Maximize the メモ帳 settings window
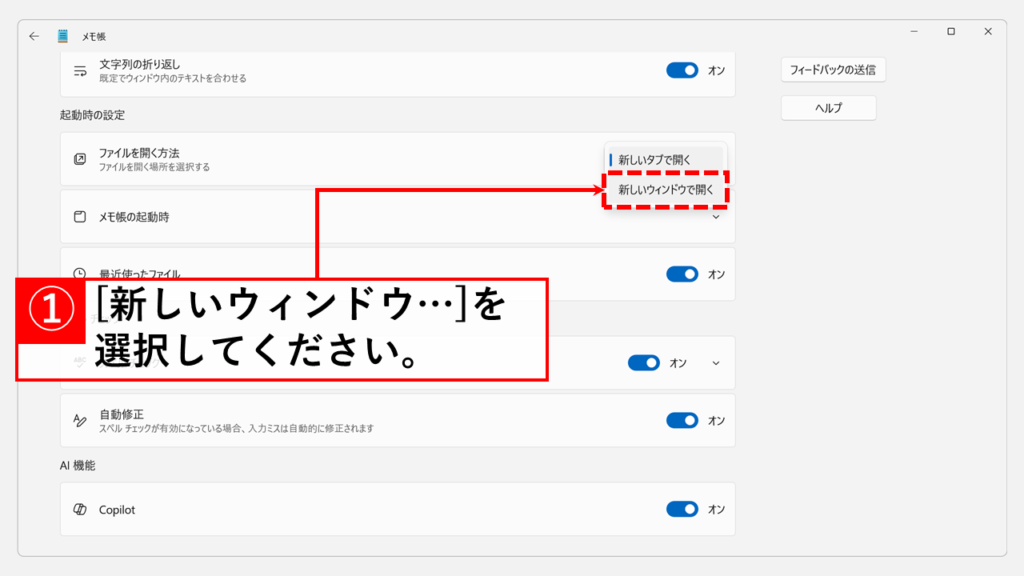The height and width of the screenshot is (576, 1024). pos(950,32)
